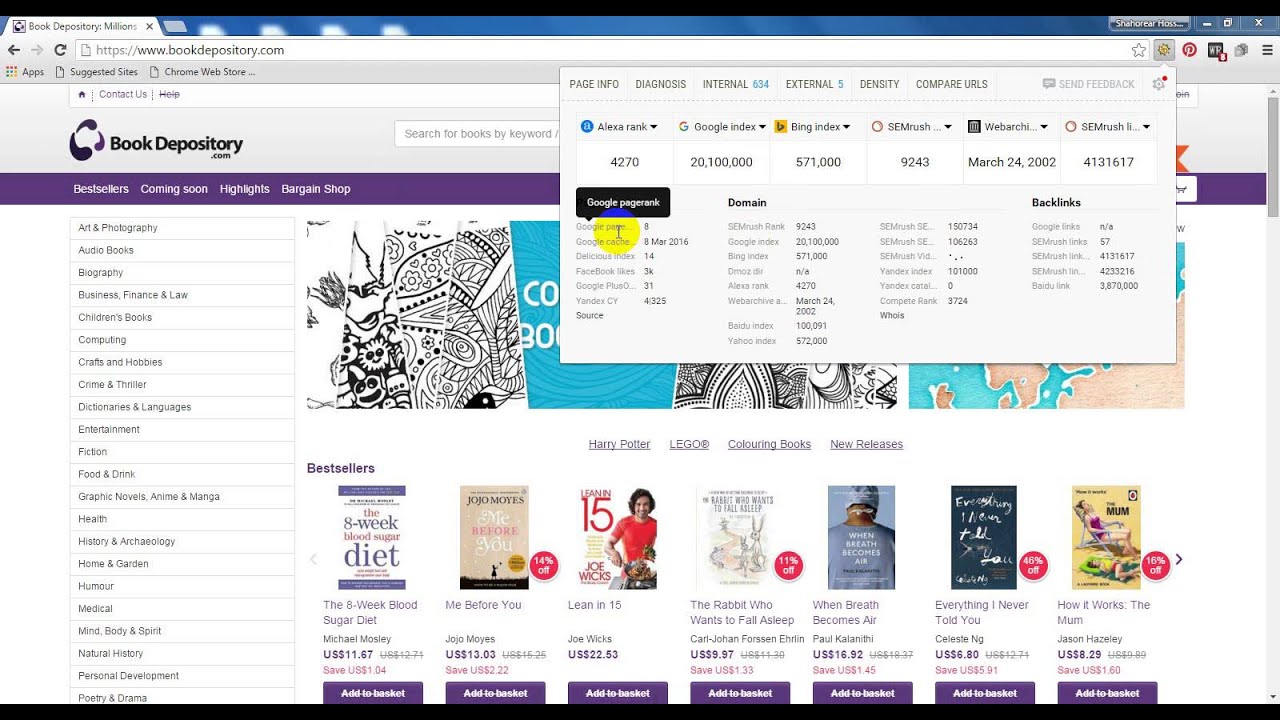
Task: Add Lean in 15 to basket
Action: click(618, 693)
